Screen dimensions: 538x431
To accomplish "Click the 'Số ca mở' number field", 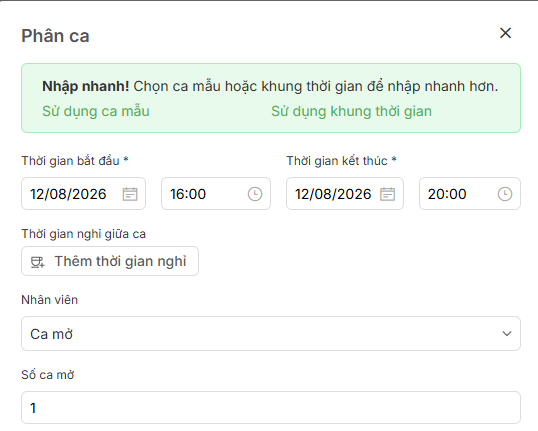I will tap(271, 408).
